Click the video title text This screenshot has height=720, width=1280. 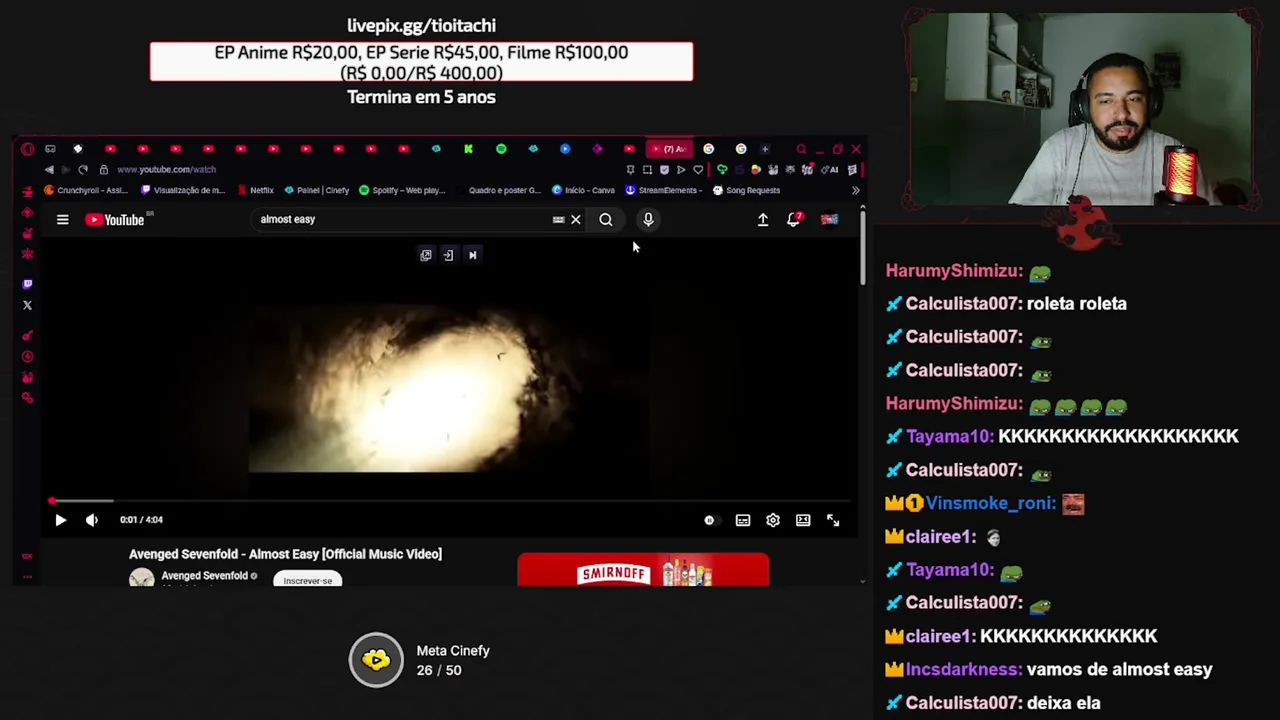coord(285,554)
